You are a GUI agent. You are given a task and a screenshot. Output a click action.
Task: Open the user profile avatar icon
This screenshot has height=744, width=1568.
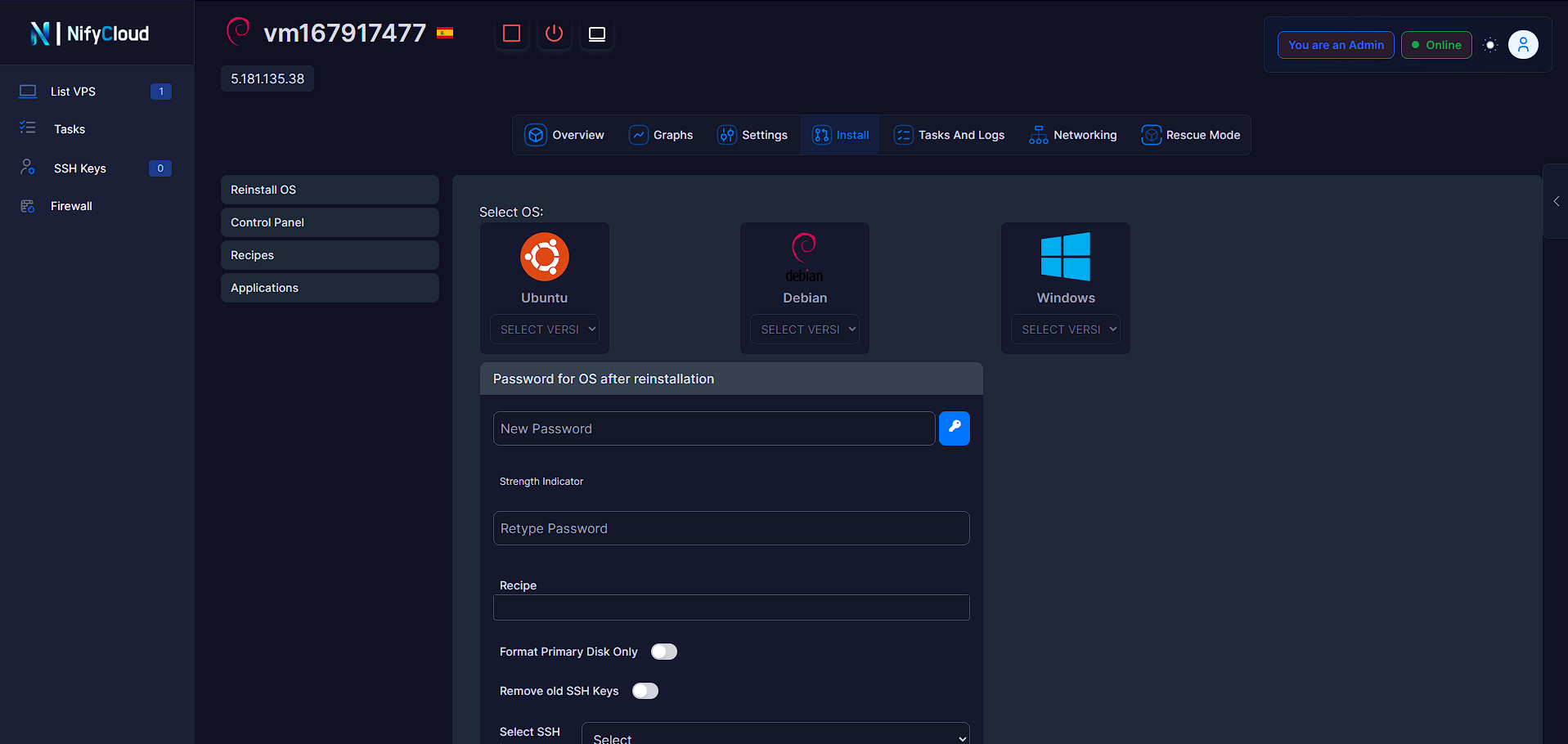click(1523, 44)
